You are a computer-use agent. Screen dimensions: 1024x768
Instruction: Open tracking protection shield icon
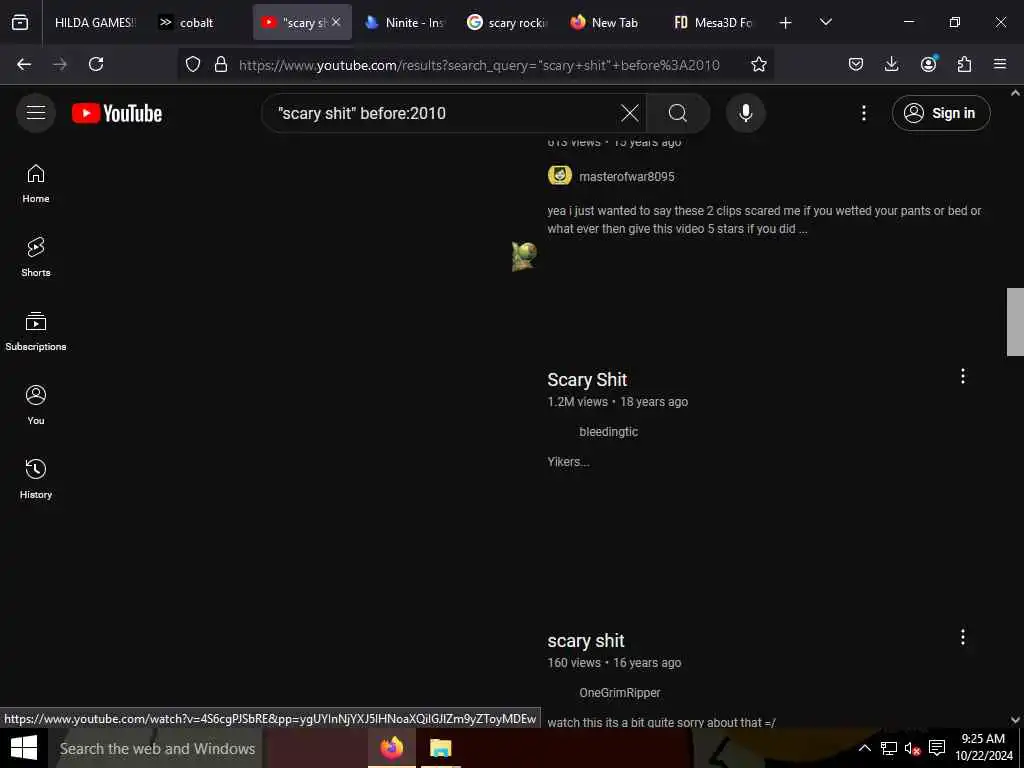pyautogui.click(x=193, y=64)
